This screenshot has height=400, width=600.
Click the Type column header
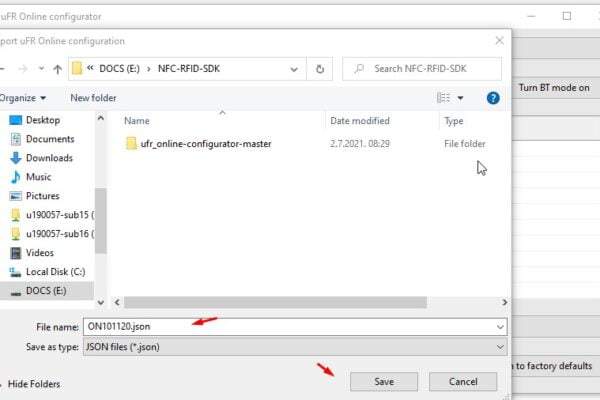[454, 121]
